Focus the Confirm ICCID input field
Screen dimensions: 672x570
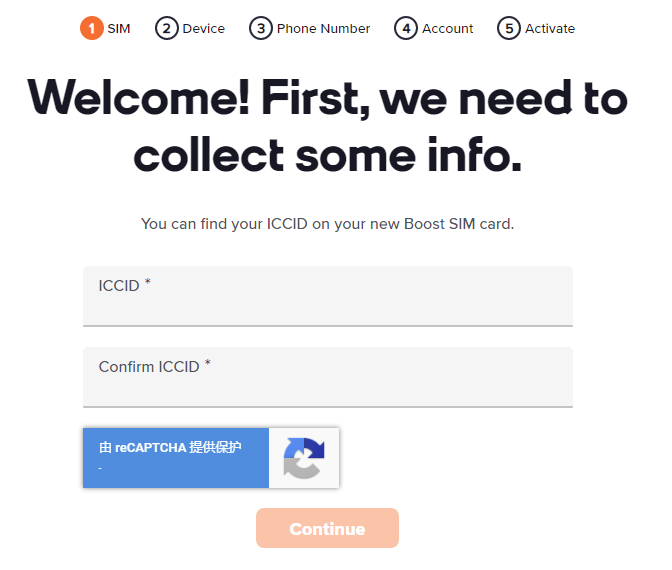pos(328,386)
